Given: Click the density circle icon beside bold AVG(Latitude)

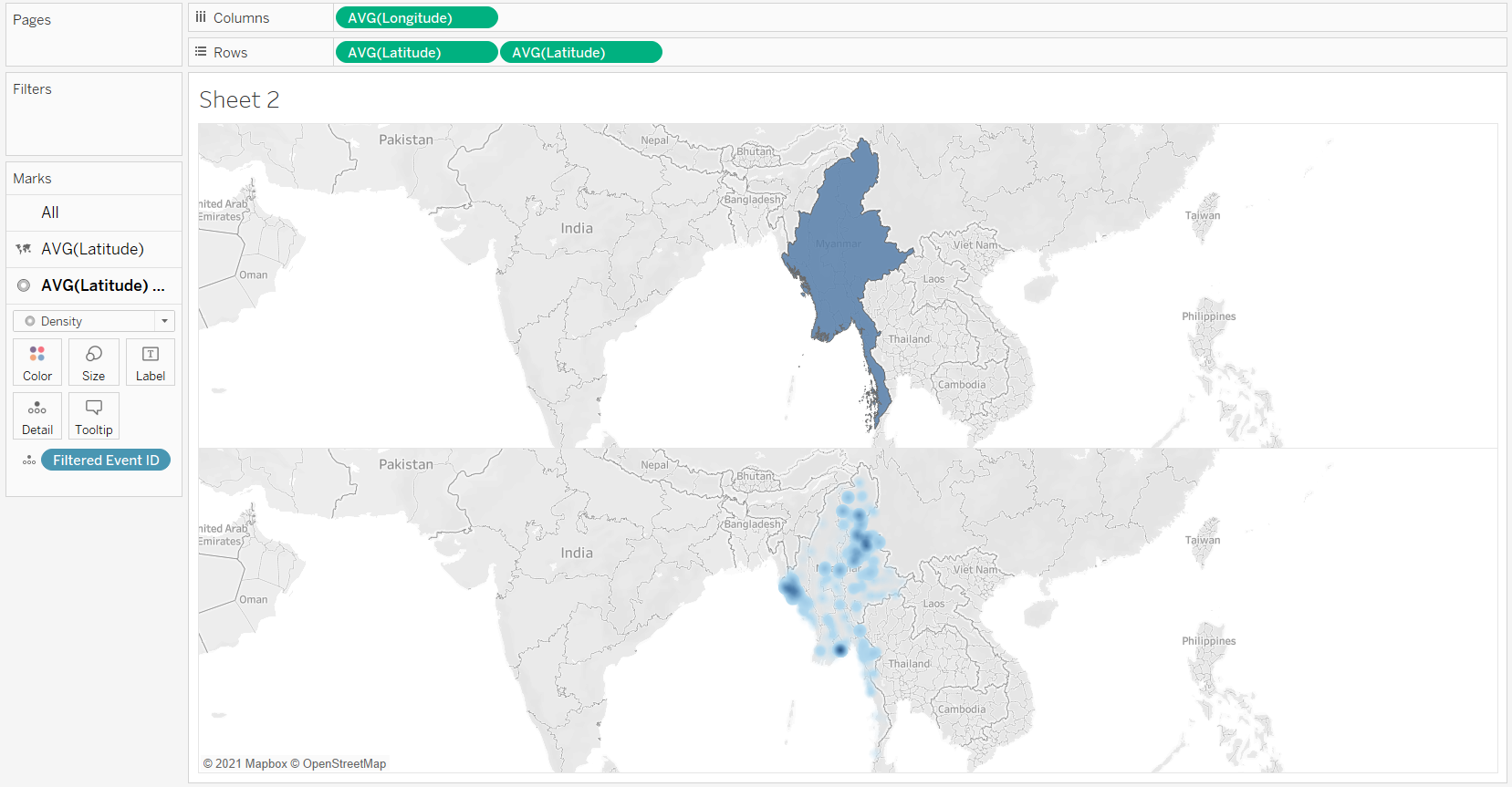Looking at the screenshot, I should tap(24, 285).
